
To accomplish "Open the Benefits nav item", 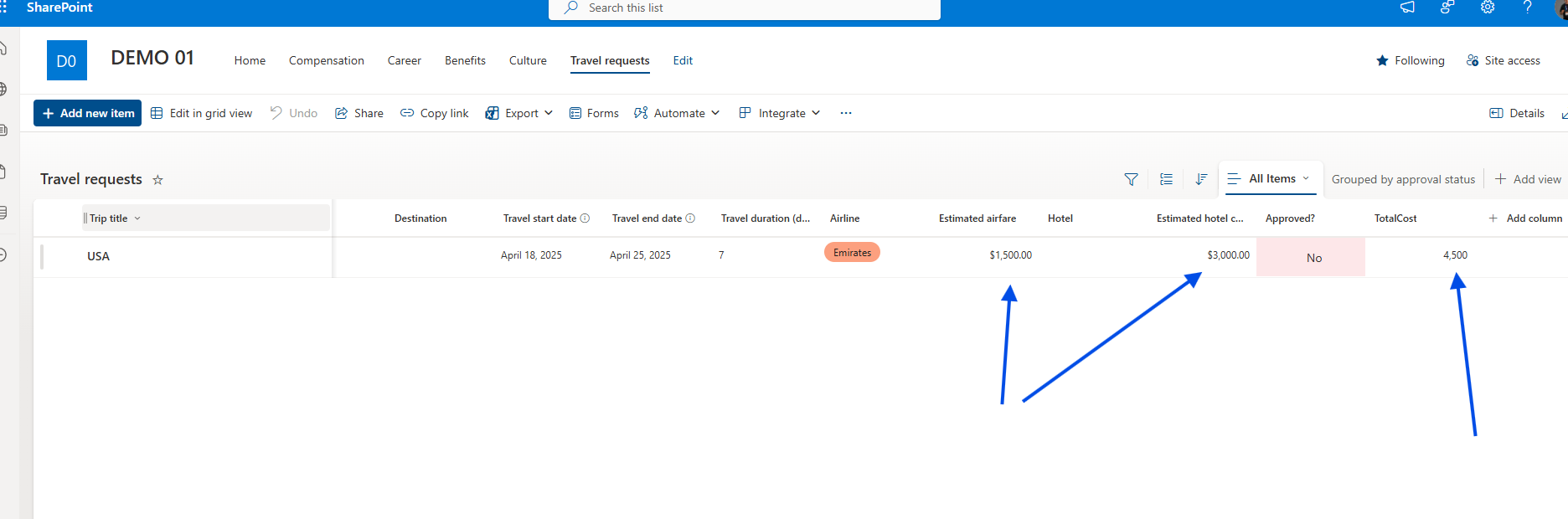I will click(x=465, y=60).
